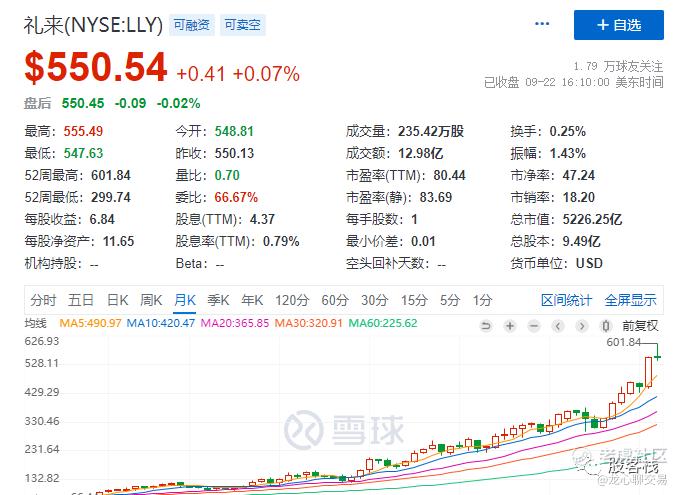The height and width of the screenshot is (495, 680).
Task: Switch to 1分 chart tab
Action: pyautogui.click(x=482, y=300)
